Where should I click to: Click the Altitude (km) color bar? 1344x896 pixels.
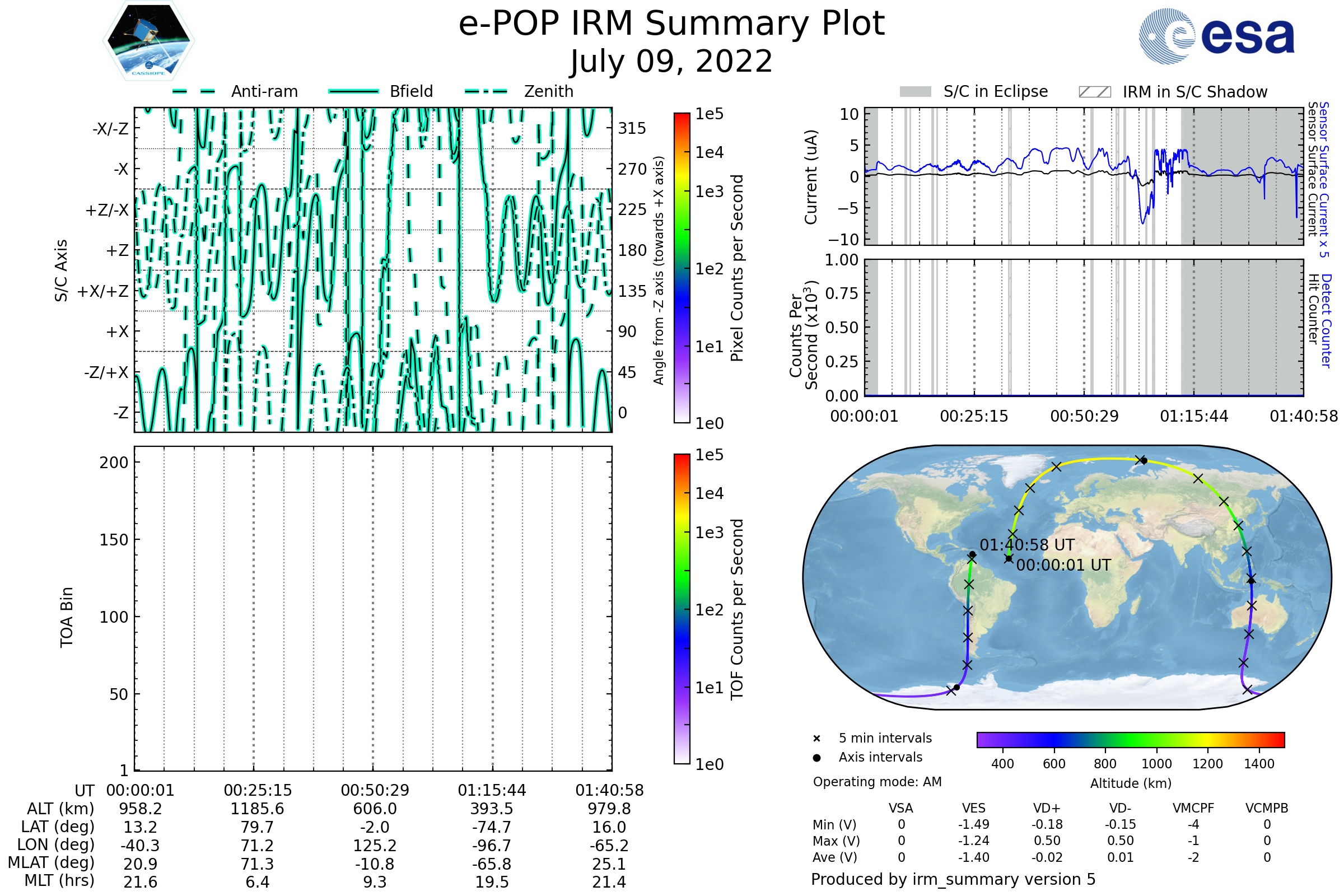1130,739
